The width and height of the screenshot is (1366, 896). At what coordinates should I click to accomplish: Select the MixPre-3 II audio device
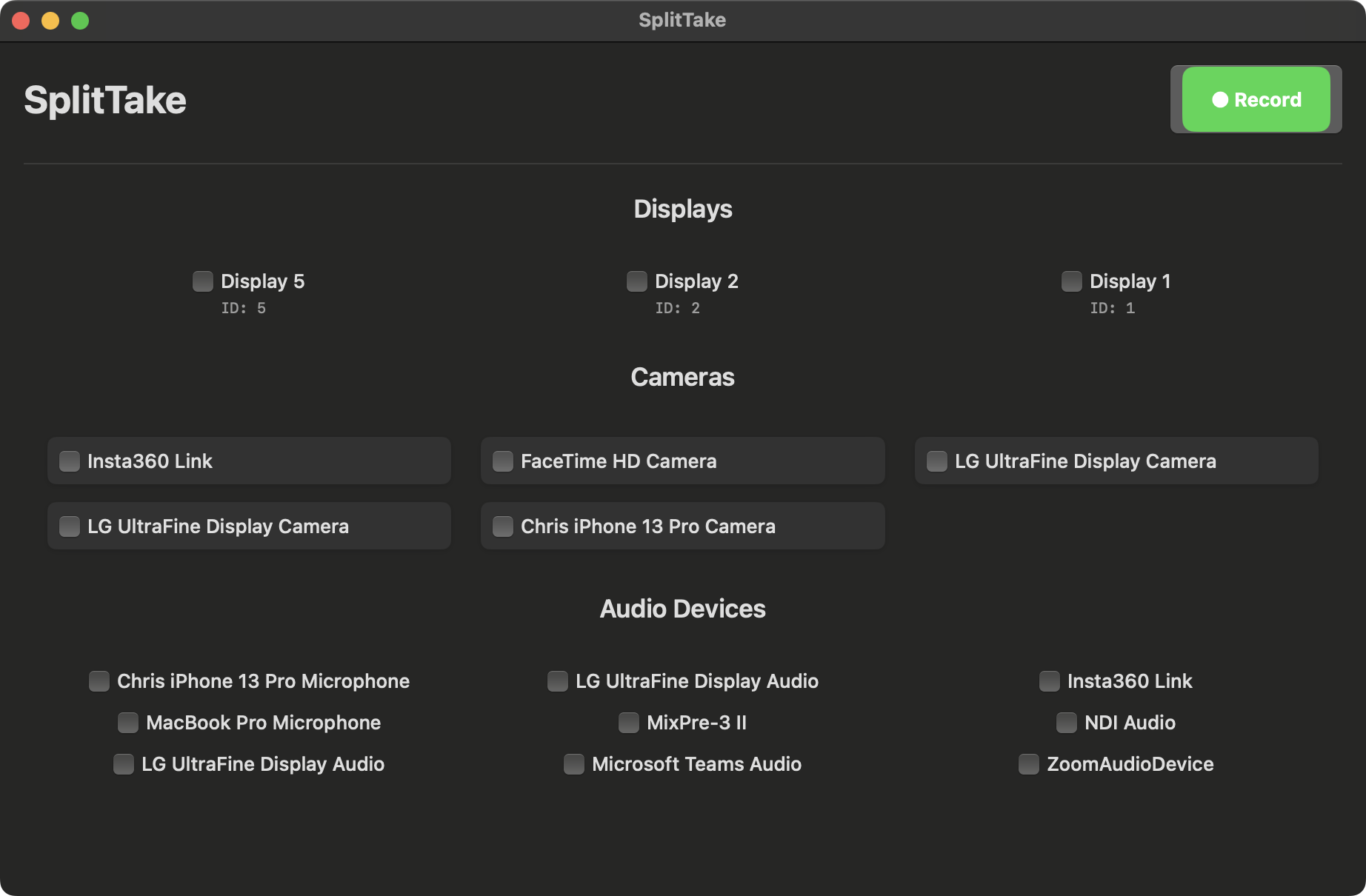click(629, 723)
